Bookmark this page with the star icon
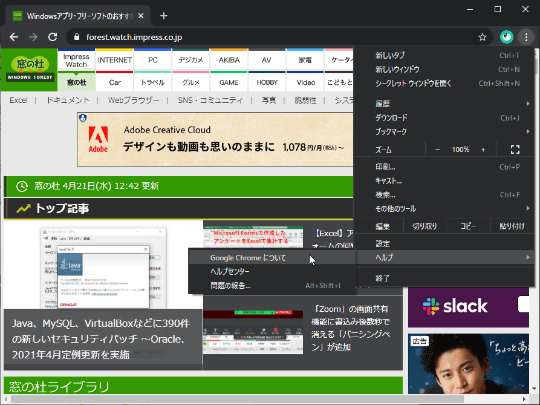This screenshot has height=405, width=540. [482, 37]
